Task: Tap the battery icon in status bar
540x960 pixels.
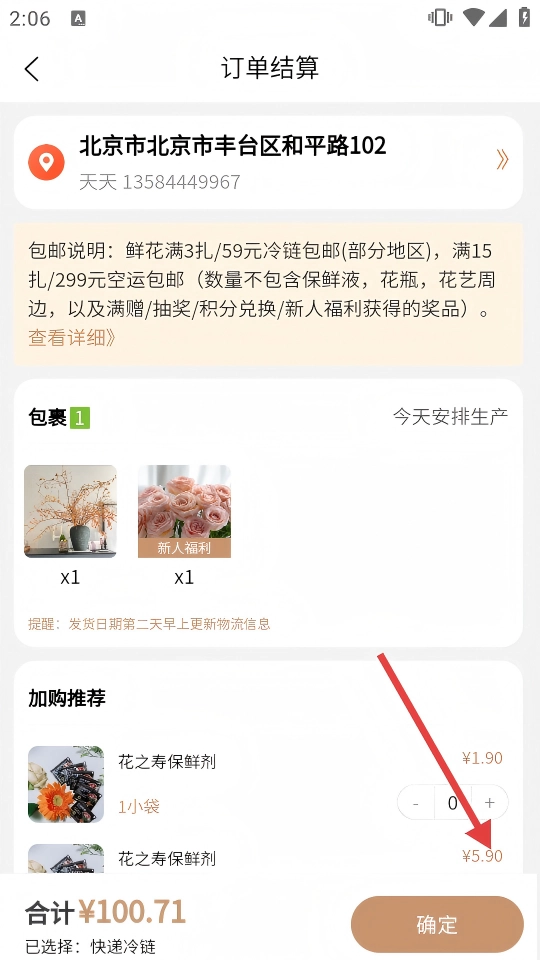Action: click(x=524, y=17)
